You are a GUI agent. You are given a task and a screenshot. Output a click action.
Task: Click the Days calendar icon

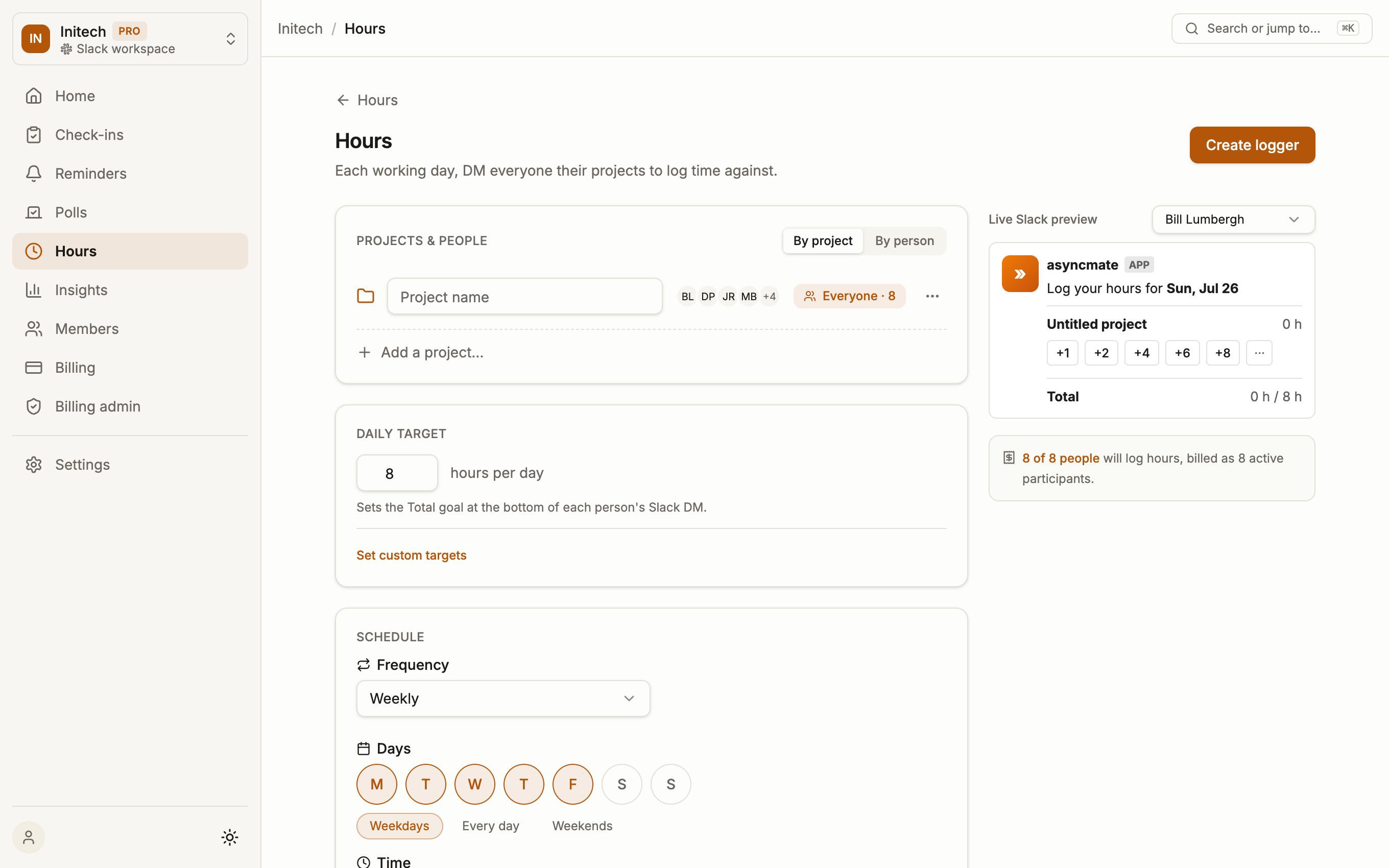363,749
